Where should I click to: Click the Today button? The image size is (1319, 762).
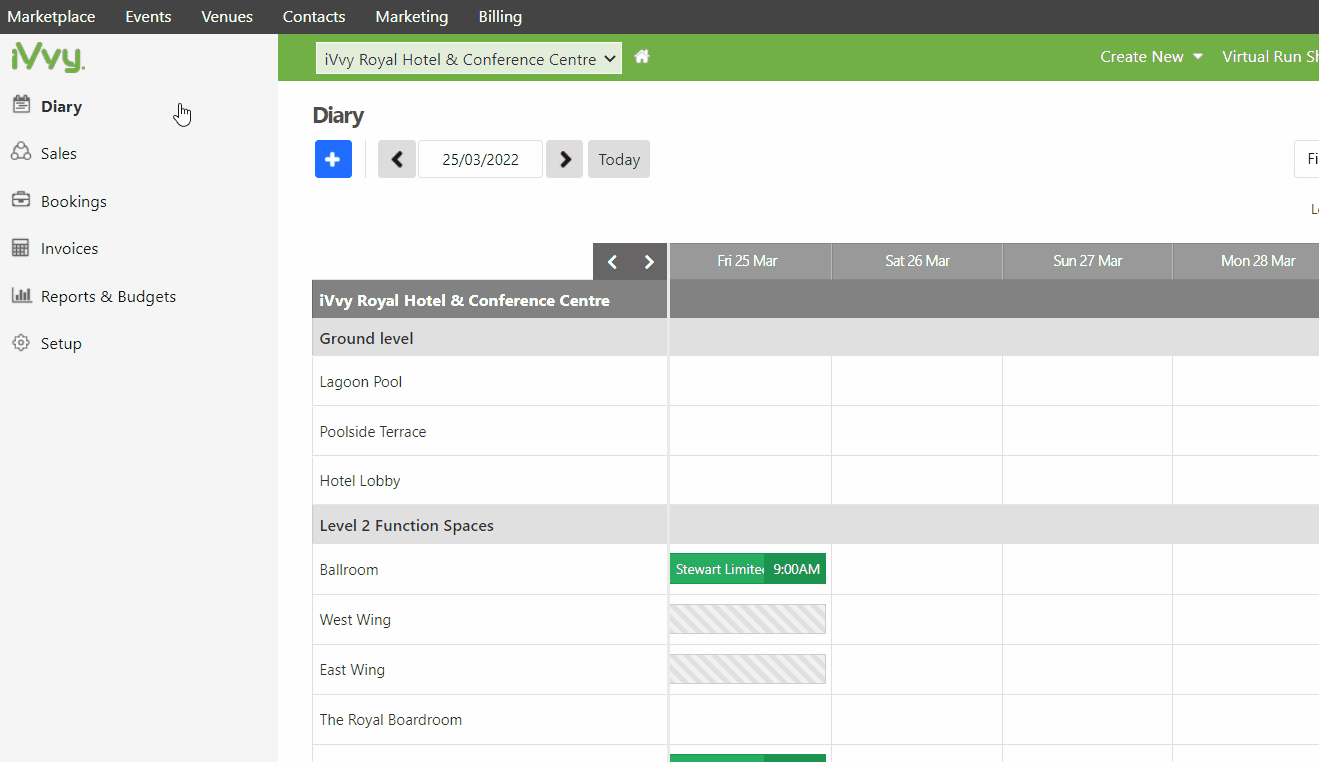619,159
